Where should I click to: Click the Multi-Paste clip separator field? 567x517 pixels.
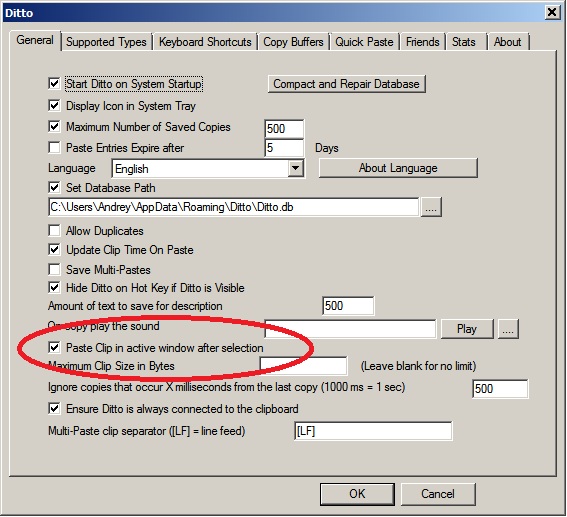[373, 431]
